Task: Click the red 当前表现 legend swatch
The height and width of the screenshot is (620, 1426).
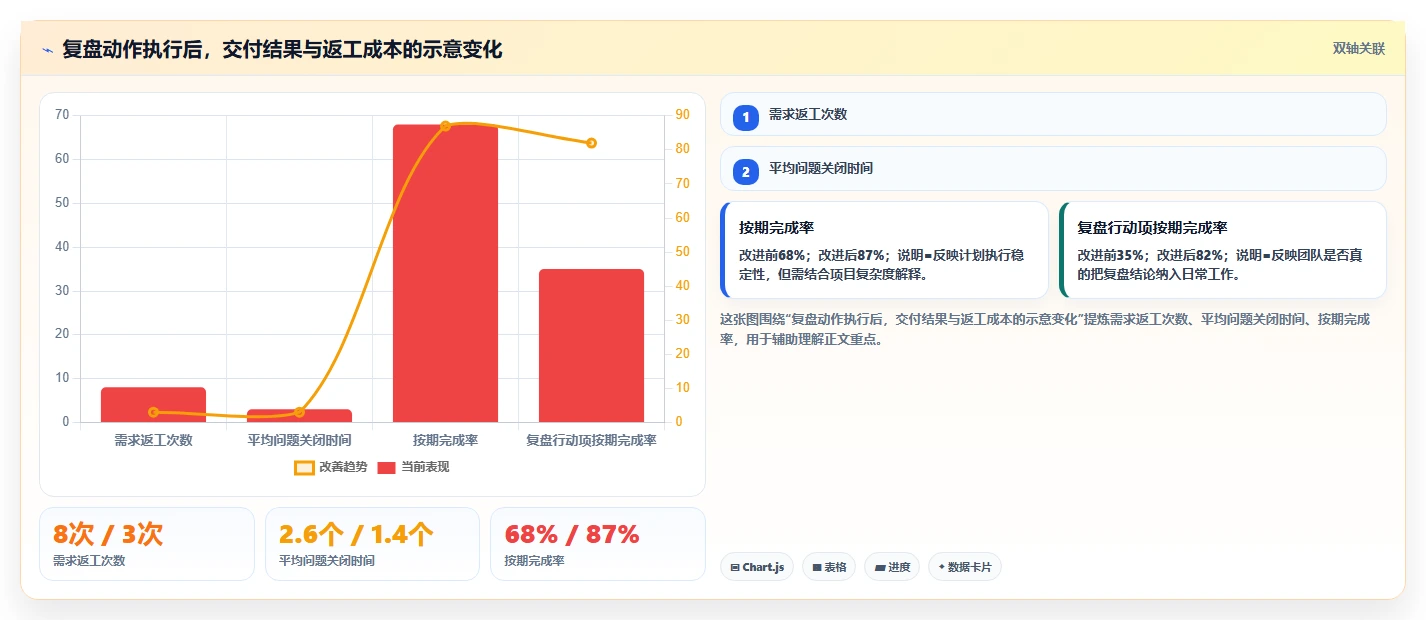Action: tap(387, 467)
